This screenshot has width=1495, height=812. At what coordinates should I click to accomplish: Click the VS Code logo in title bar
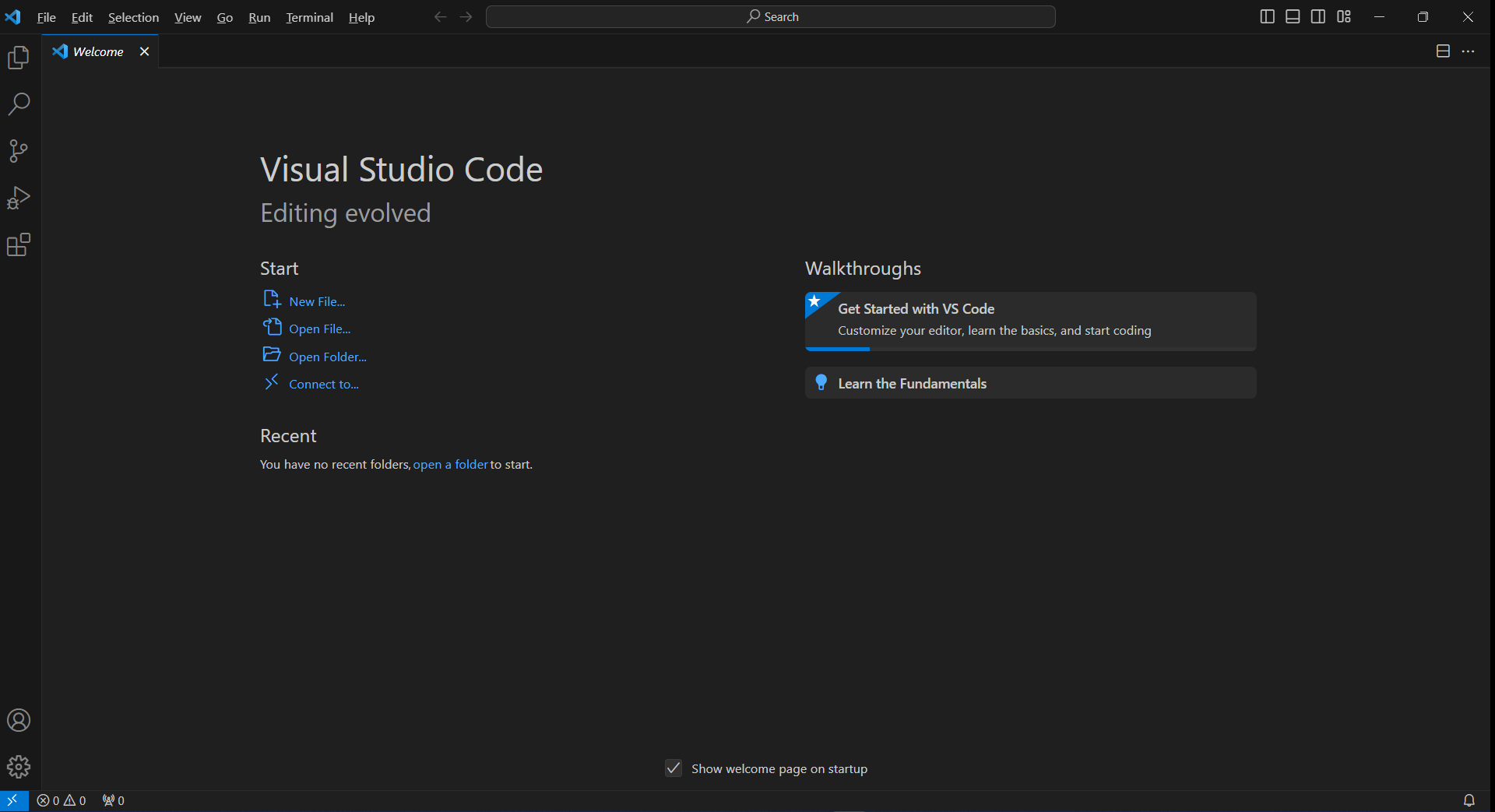(13, 16)
